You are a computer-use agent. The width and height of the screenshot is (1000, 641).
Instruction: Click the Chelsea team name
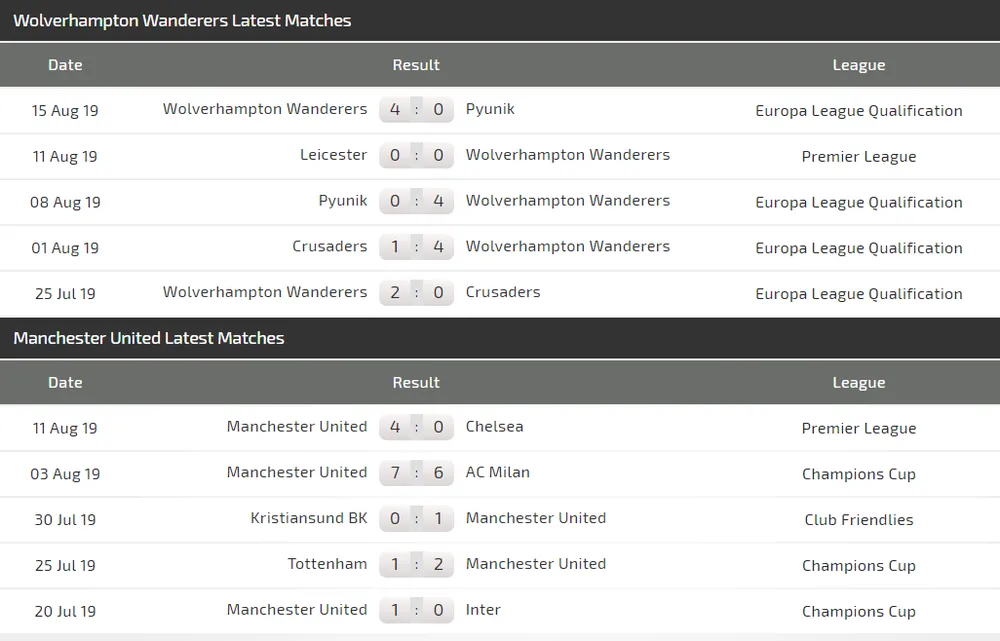click(494, 427)
